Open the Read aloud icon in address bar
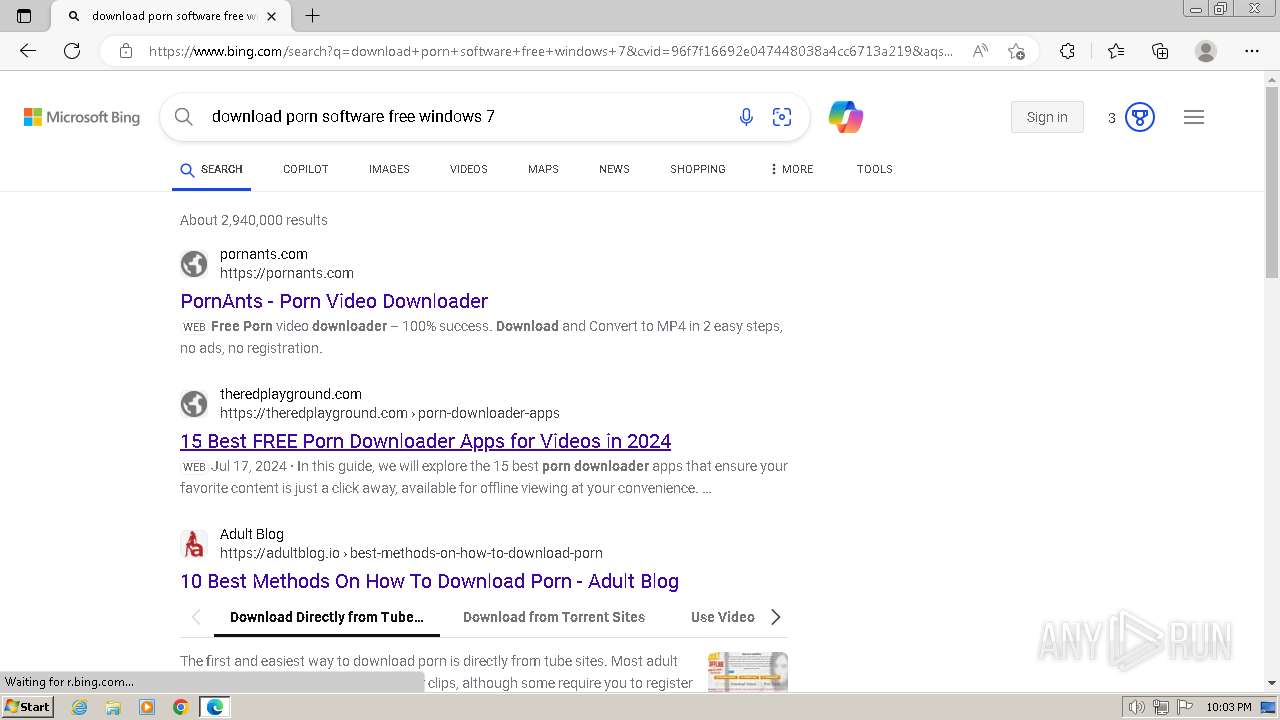This screenshot has height=720, width=1280. (980, 51)
